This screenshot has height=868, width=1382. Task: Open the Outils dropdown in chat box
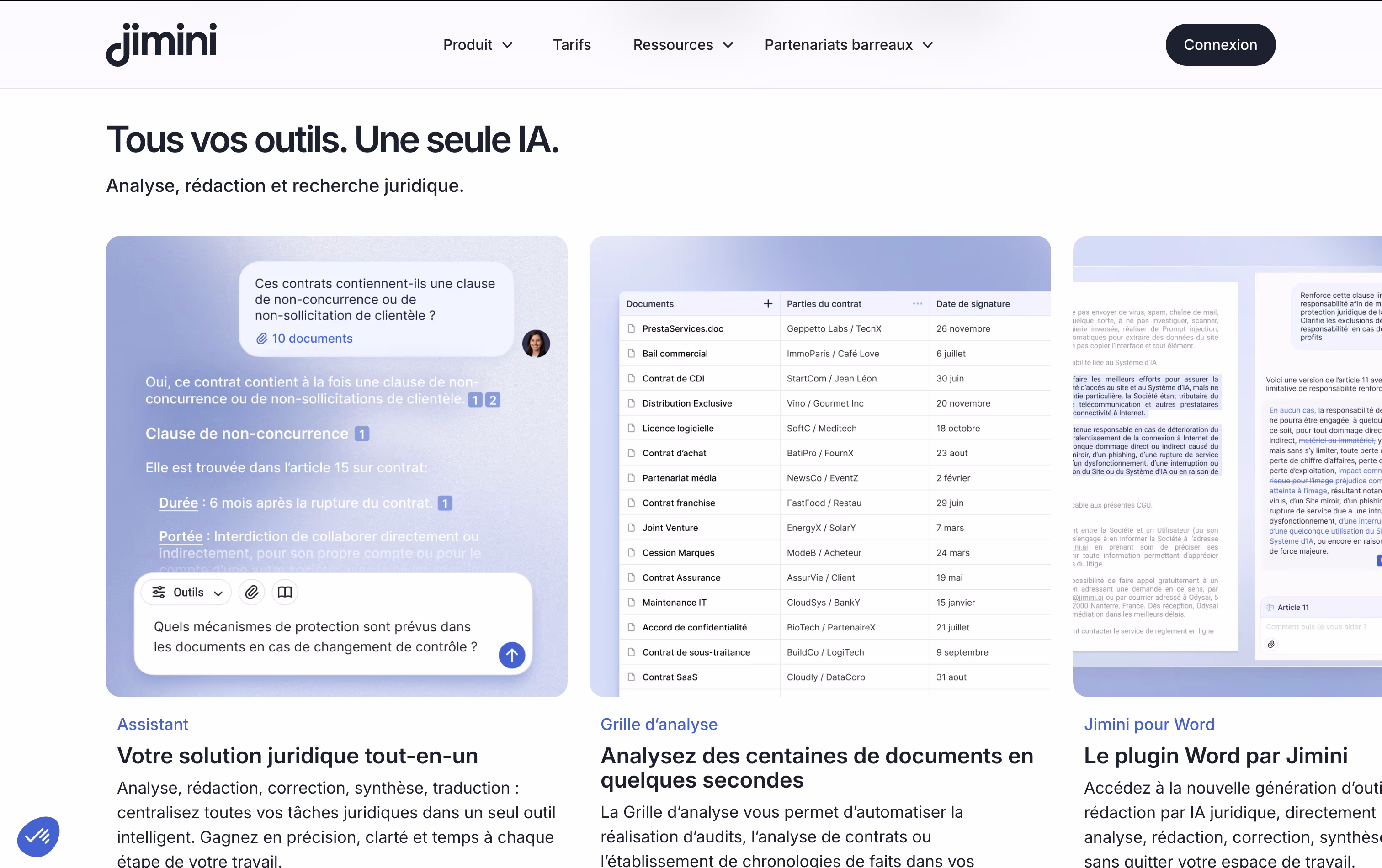click(x=186, y=592)
